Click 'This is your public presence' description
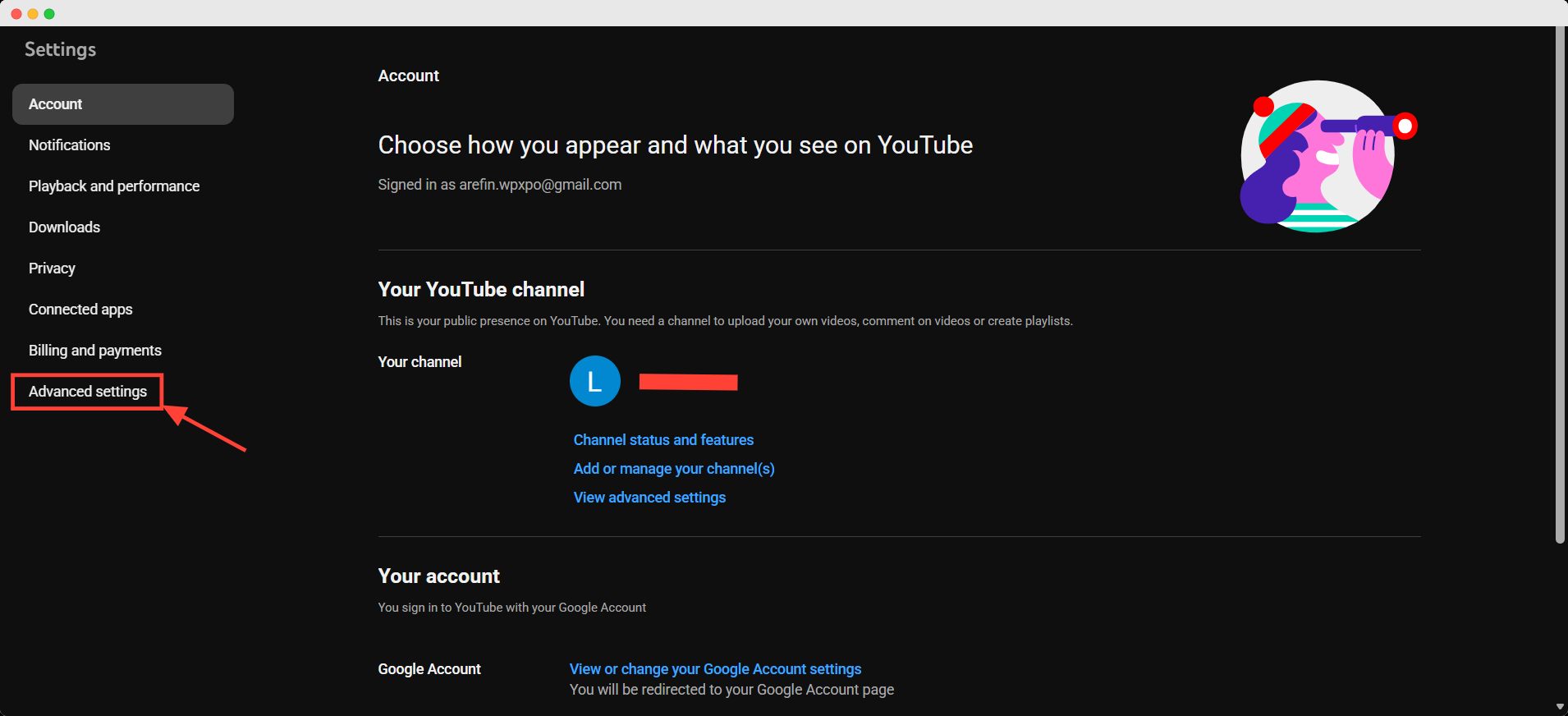 pos(725,321)
